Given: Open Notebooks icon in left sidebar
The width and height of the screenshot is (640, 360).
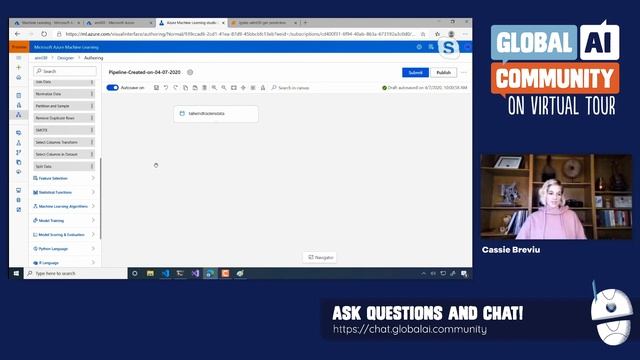Looking at the screenshot, I should [x=18, y=96].
